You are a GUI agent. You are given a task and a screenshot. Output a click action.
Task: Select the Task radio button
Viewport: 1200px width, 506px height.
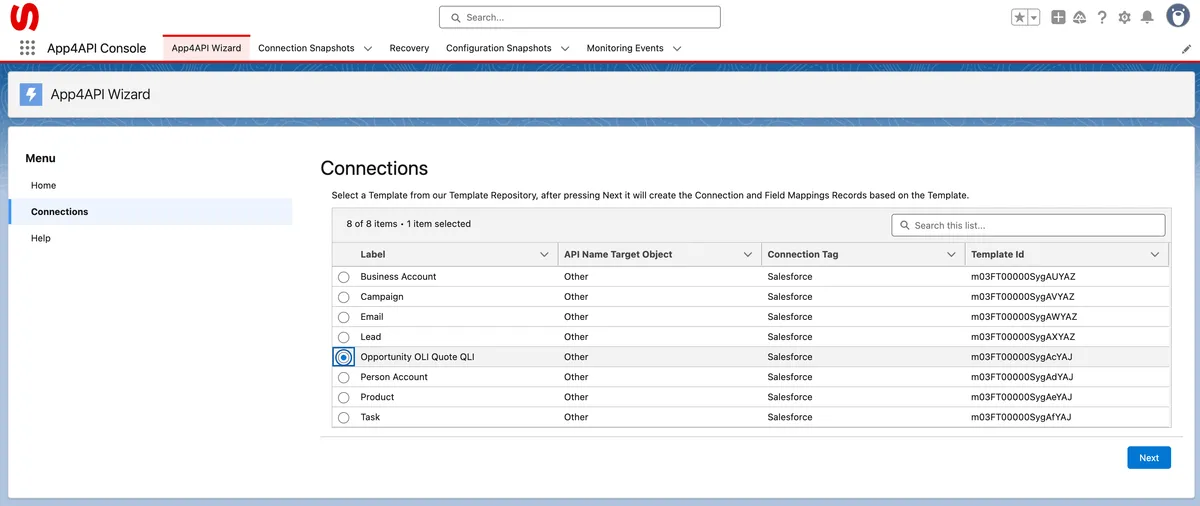344,417
